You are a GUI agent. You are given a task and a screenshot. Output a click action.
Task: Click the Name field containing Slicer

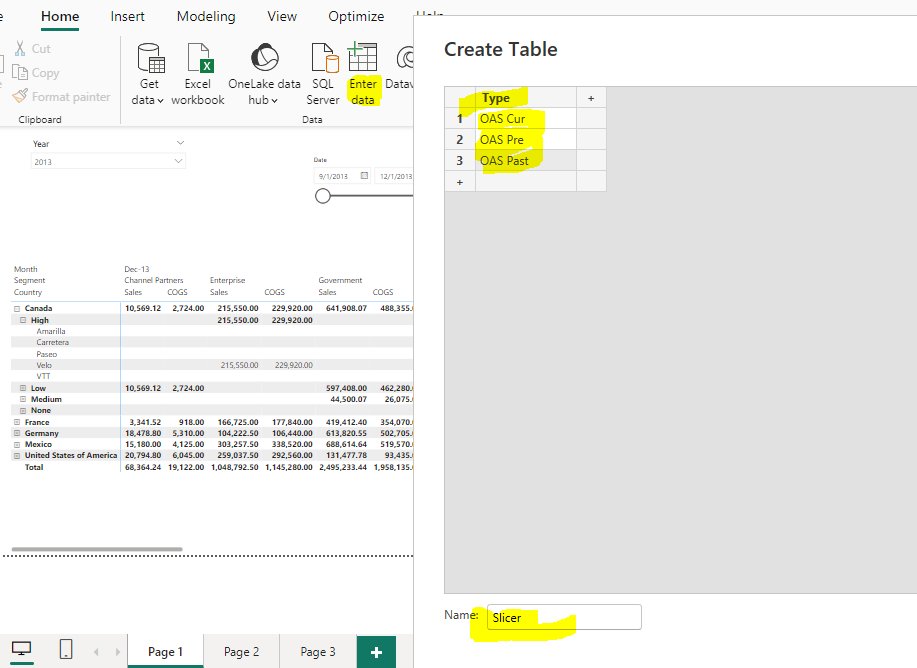click(x=564, y=617)
